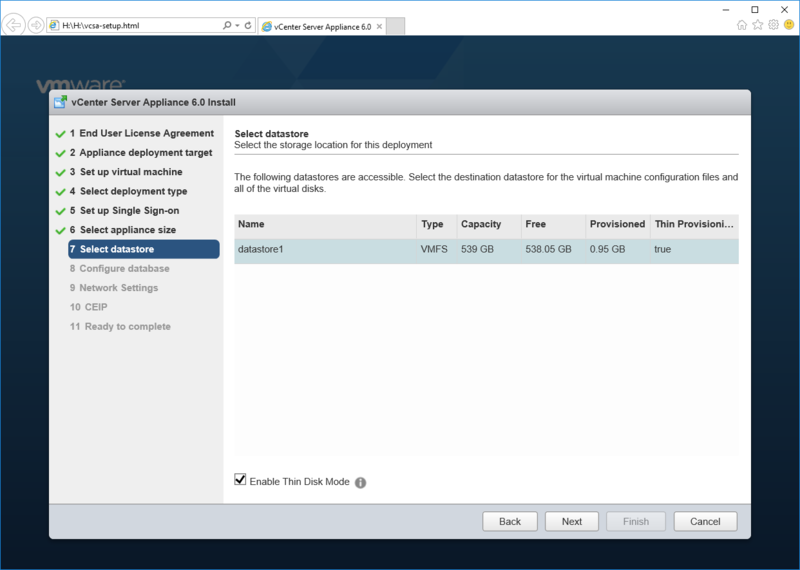Screen dimensions: 800x570
Task: Go to step 5 Set up Single Sign-on
Action: coord(124,211)
